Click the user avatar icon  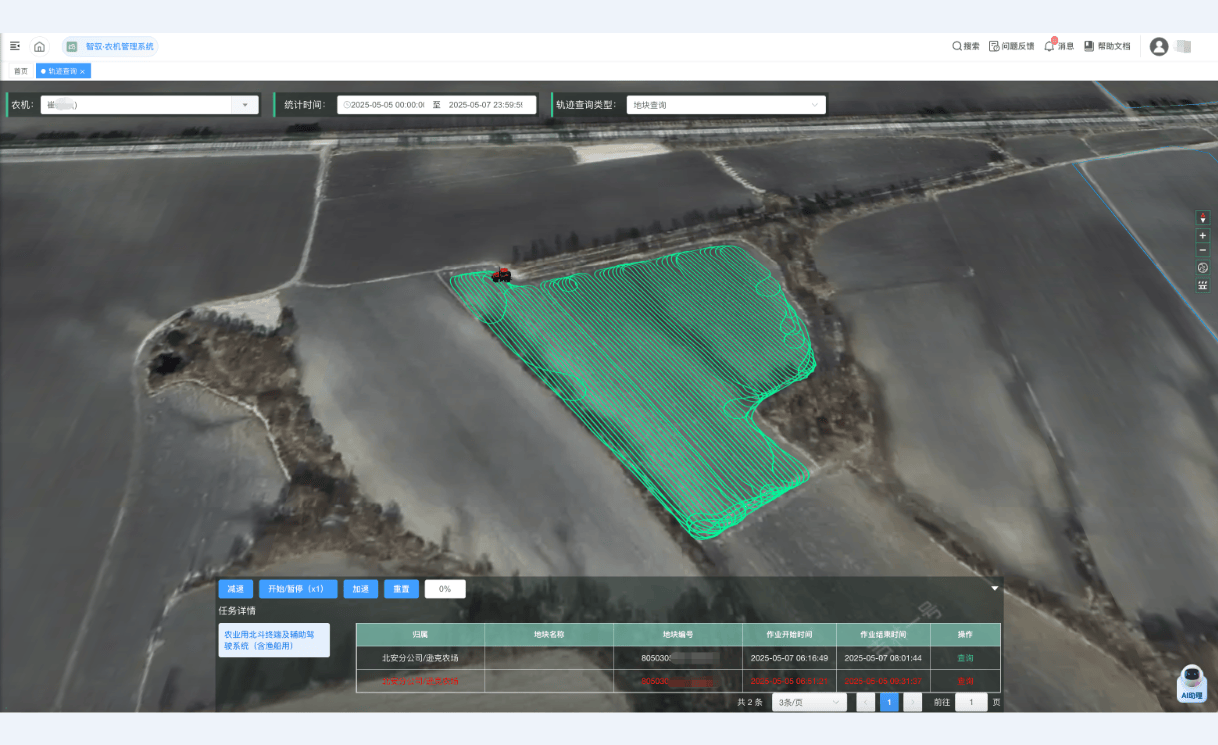1159,46
